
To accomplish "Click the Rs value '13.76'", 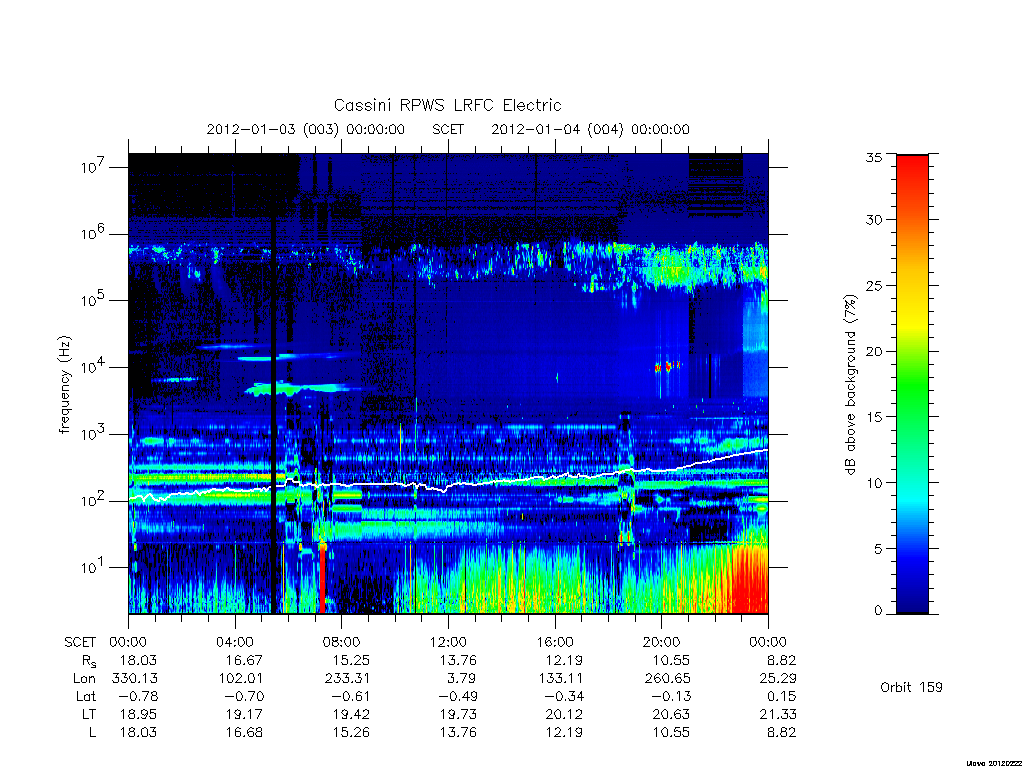I will pyautogui.click(x=458, y=660).
